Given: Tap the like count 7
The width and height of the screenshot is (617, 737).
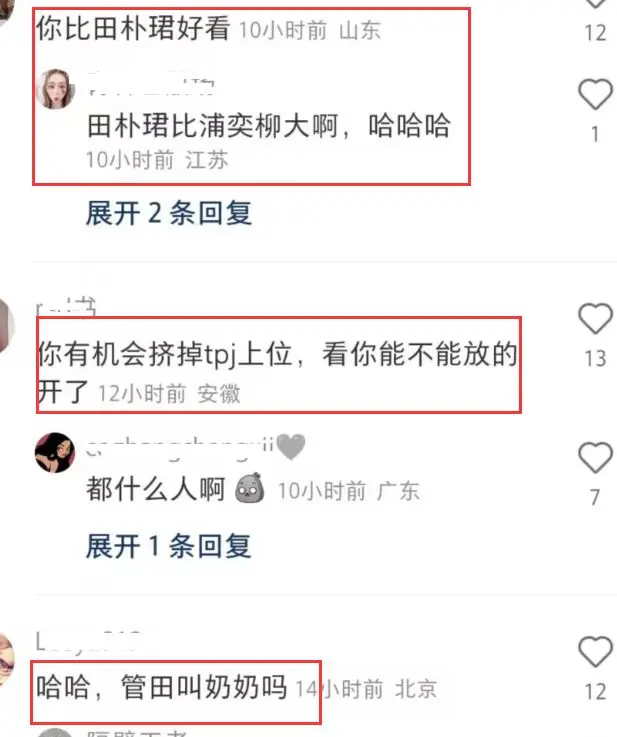Looking at the screenshot, I should pyautogui.click(x=595, y=497).
